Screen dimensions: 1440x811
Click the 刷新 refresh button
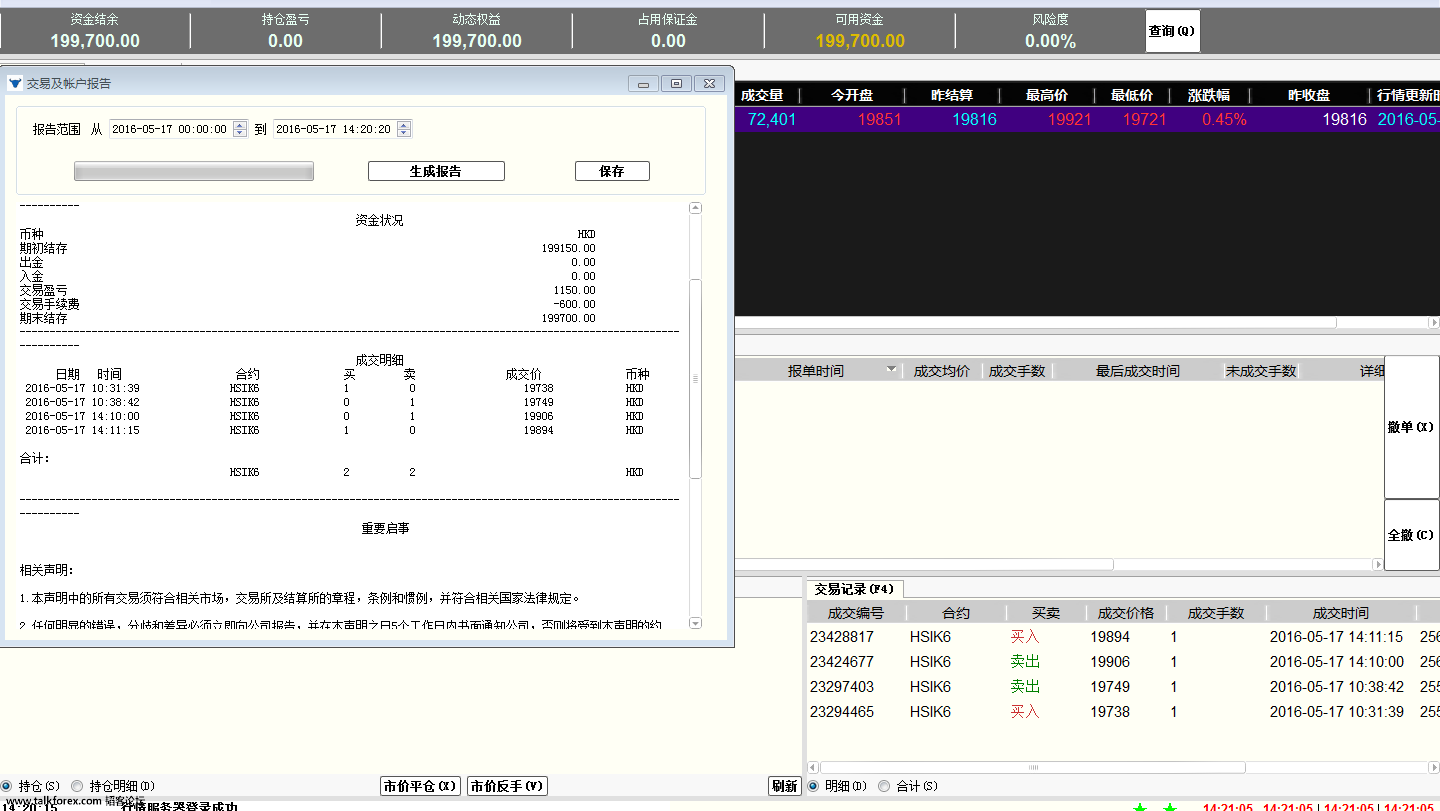[785, 786]
